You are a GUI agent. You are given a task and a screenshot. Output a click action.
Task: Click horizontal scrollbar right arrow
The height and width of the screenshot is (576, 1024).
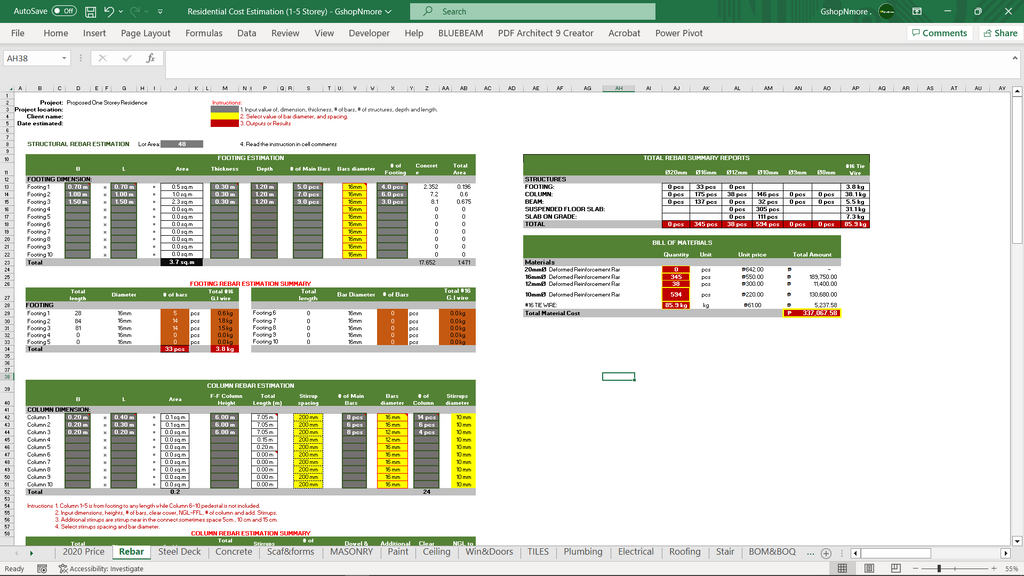[1006, 553]
